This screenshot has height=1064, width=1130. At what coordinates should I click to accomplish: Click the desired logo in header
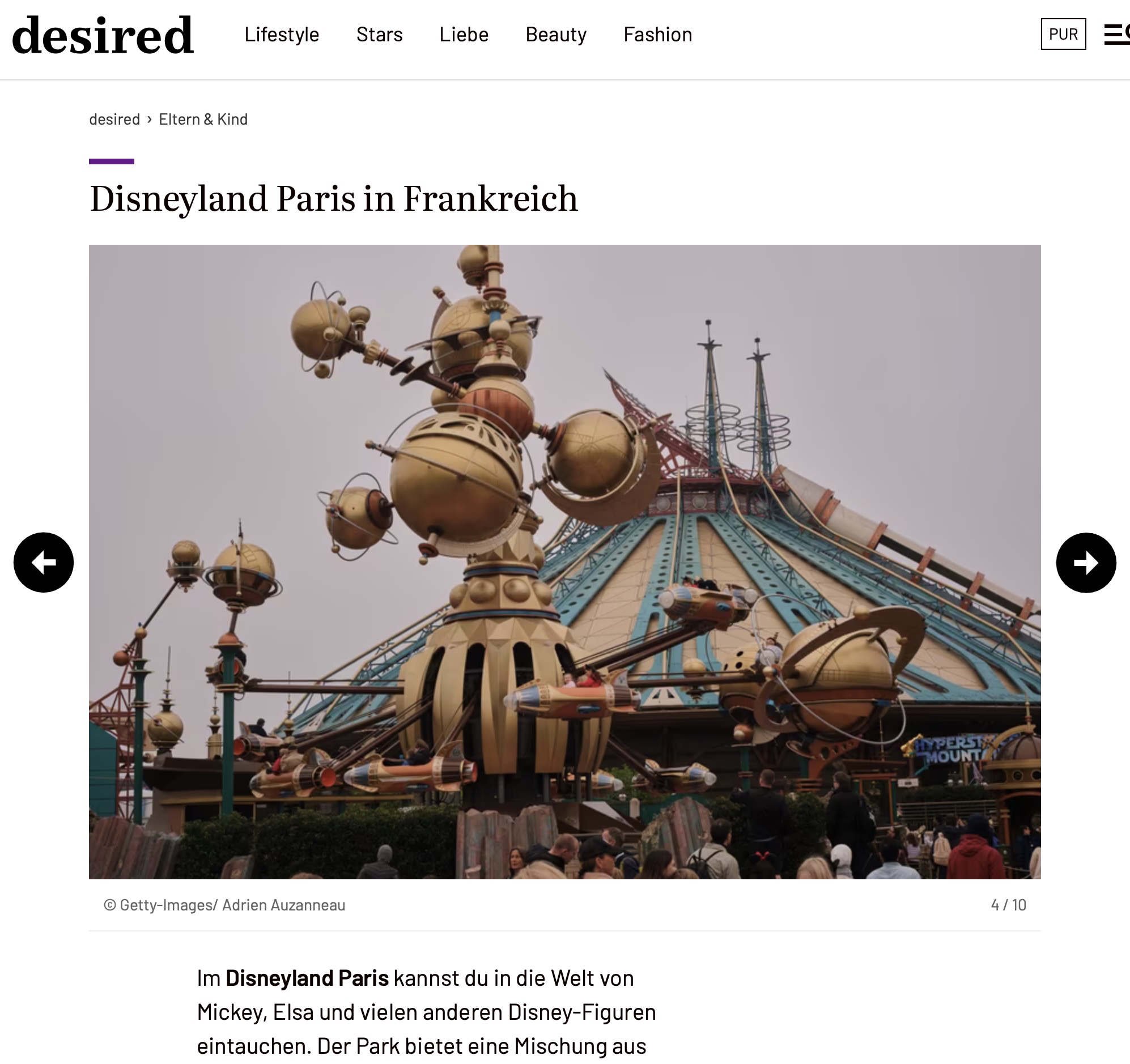pyautogui.click(x=103, y=35)
